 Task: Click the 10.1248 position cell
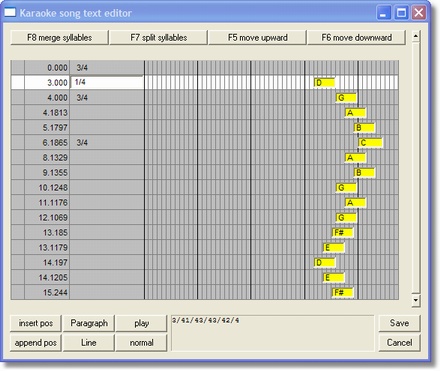point(47,188)
